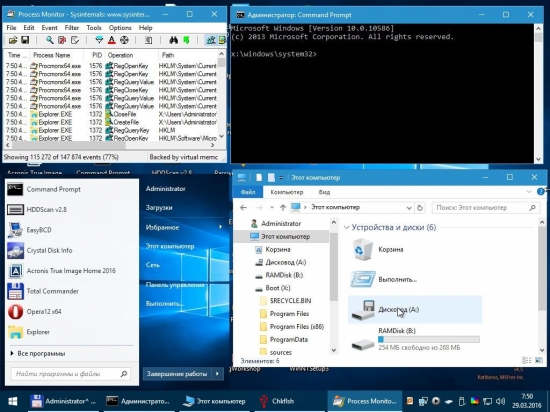Image resolution: width=550 pixels, height=412 pixels.
Task: Open Сеть link in the start menu
Action: pos(153,265)
